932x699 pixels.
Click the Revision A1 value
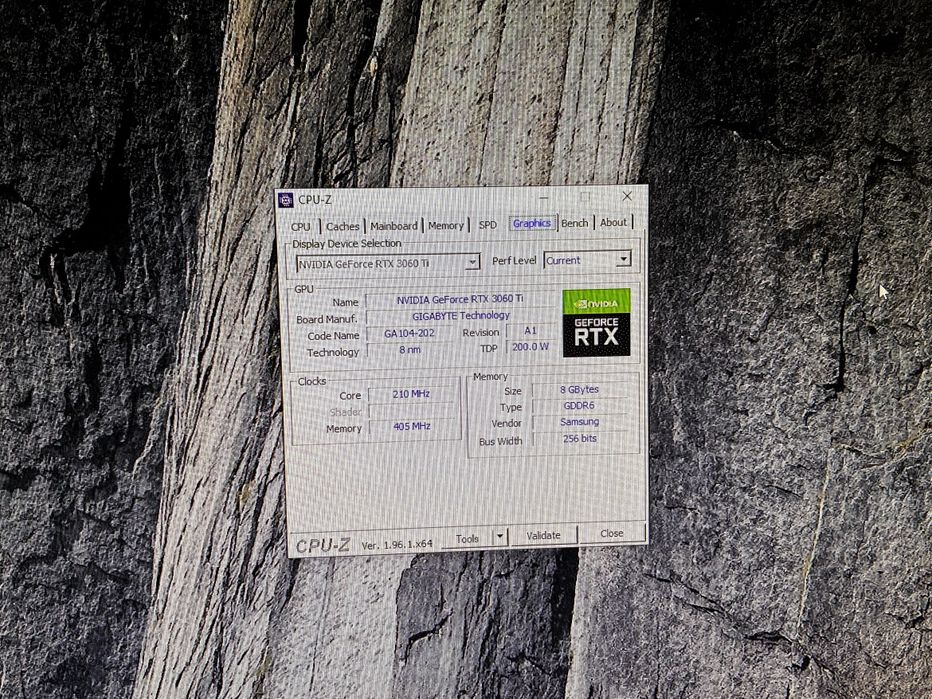tap(530, 330)
